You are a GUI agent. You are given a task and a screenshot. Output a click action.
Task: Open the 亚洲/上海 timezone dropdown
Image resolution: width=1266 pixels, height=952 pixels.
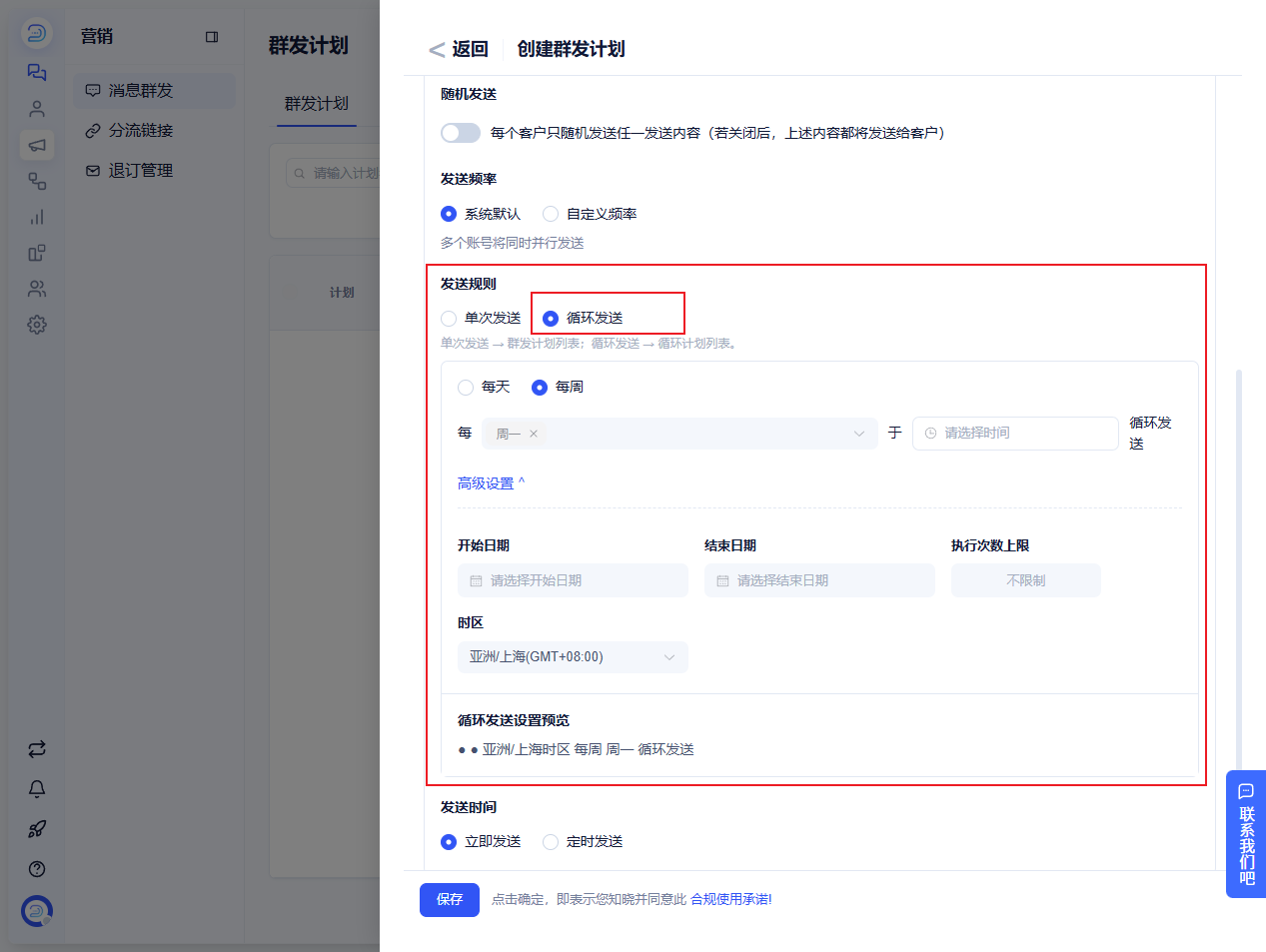(x=573, y=657)
